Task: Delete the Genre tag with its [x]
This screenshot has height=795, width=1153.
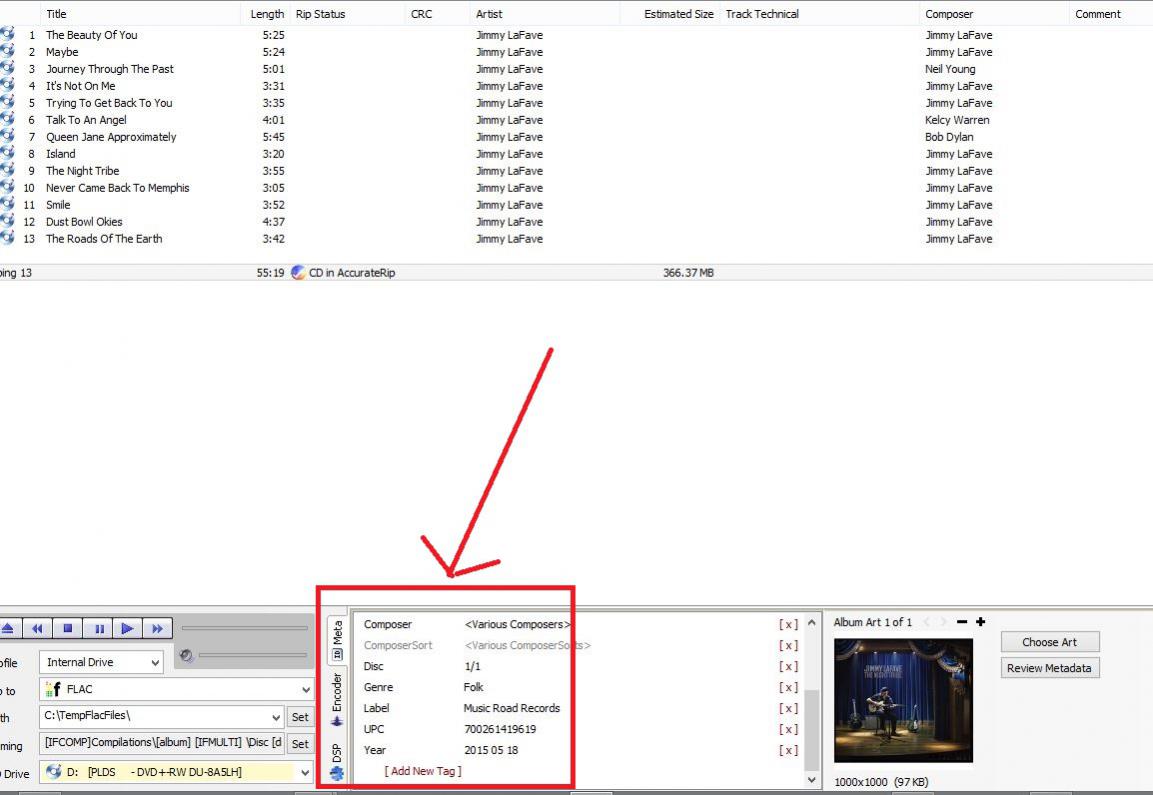Action: pyautogui.click(x=788, y=688)
